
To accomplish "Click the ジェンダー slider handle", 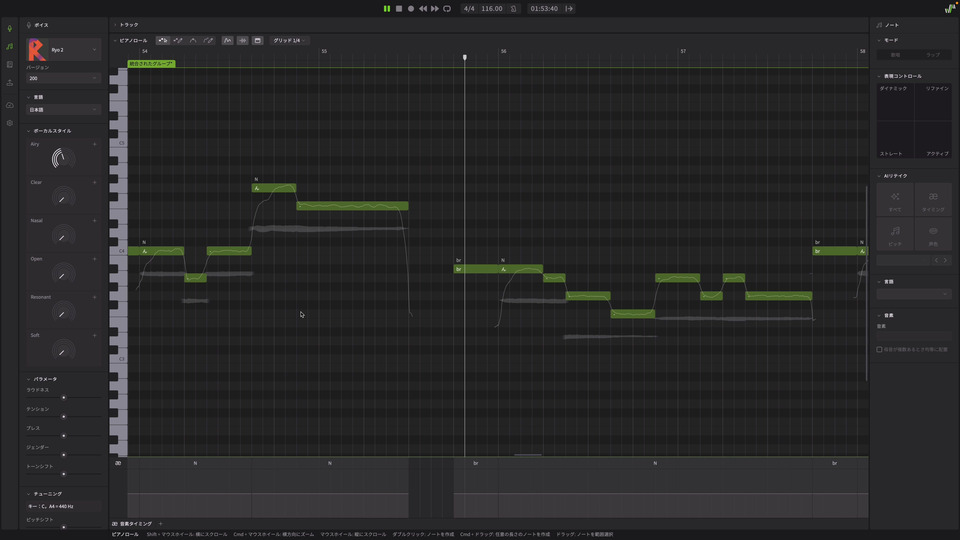I will coord(64,455).
